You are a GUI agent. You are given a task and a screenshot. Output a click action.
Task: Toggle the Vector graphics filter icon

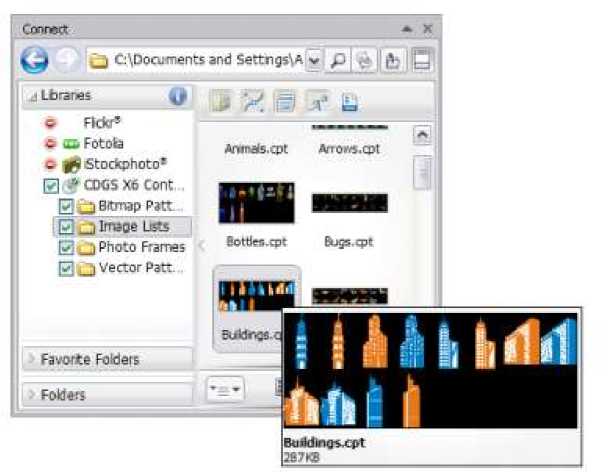(x=253, y=102)
